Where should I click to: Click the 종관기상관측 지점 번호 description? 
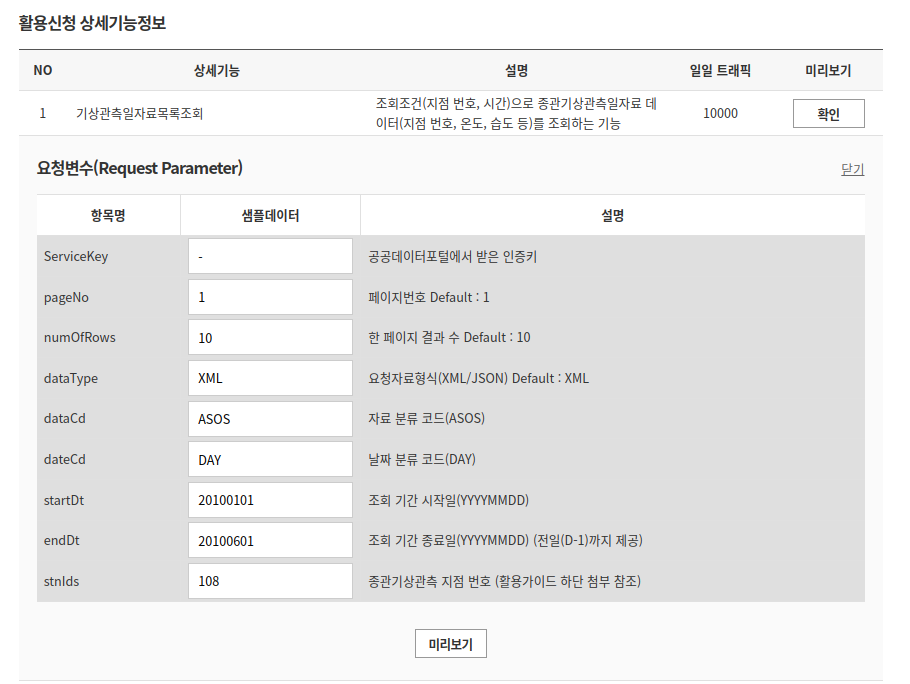point(504,581)
